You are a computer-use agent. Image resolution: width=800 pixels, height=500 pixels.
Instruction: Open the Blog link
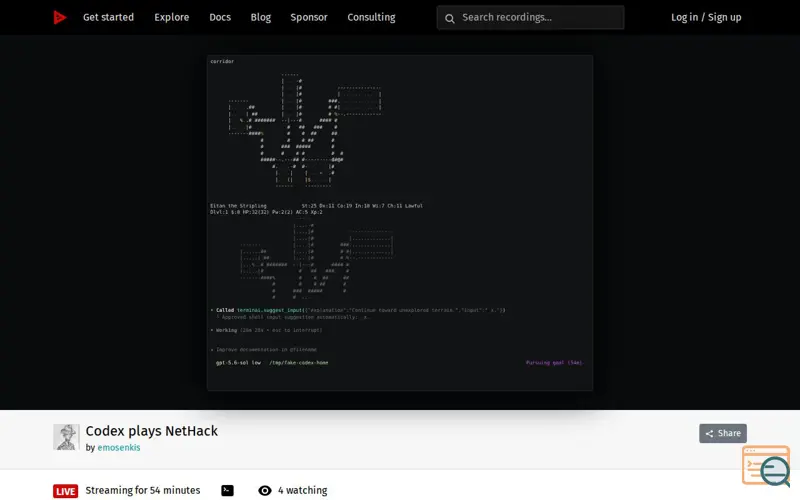pyautogui.click(x=261, y=17)
